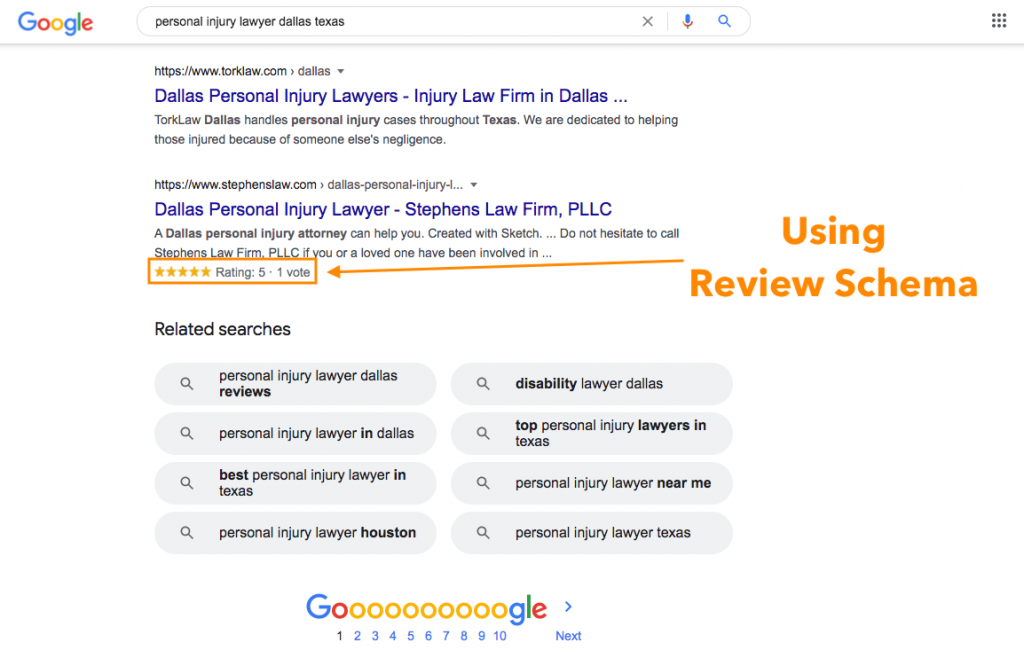Go to results page 3

[375, 636]
